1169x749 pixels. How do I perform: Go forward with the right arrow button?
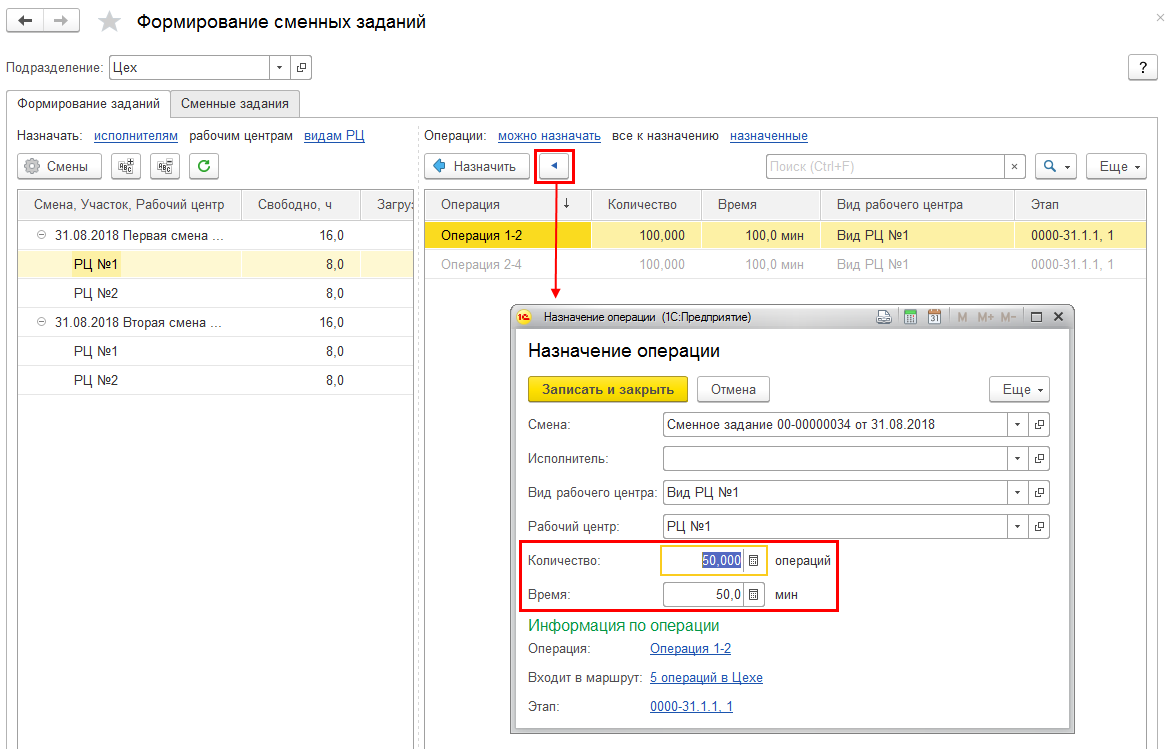coord(61,21)
